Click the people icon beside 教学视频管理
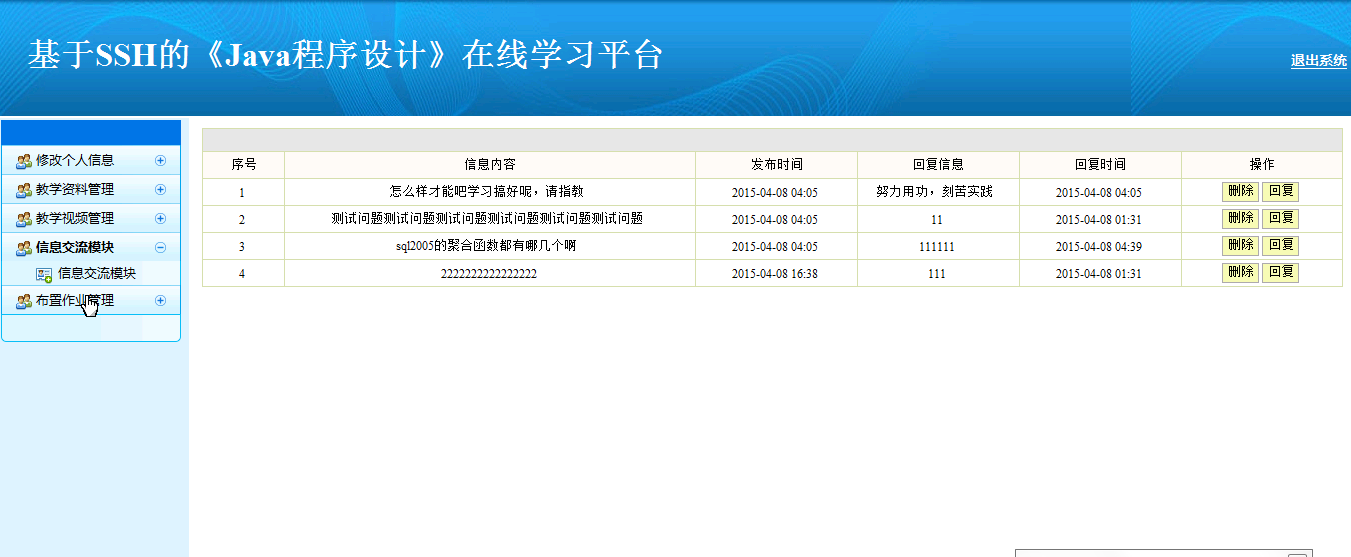Image resolution: width=1351 pixels, height=557 pixels. [x=24, y=219]
